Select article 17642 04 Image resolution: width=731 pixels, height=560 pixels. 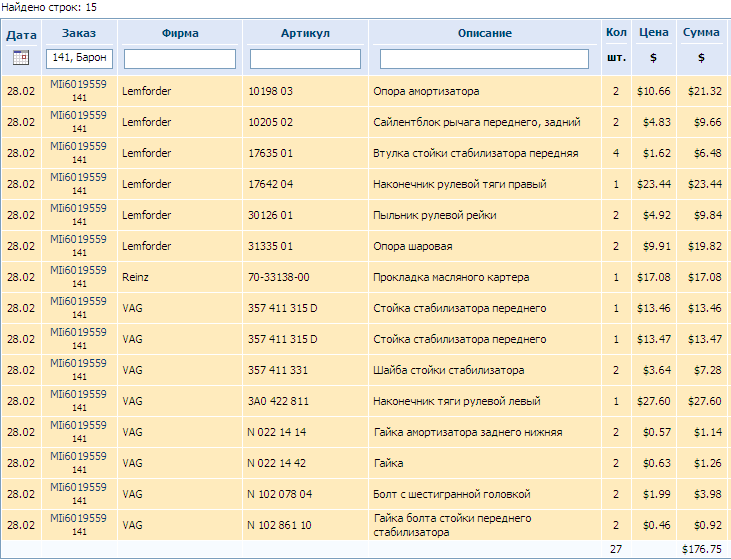pos(270,184)
